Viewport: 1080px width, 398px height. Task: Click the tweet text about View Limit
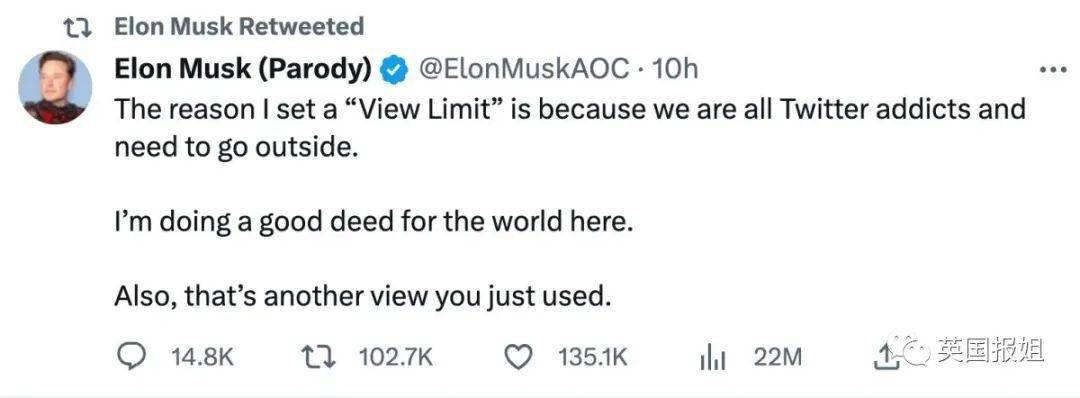tap(570, 129)
